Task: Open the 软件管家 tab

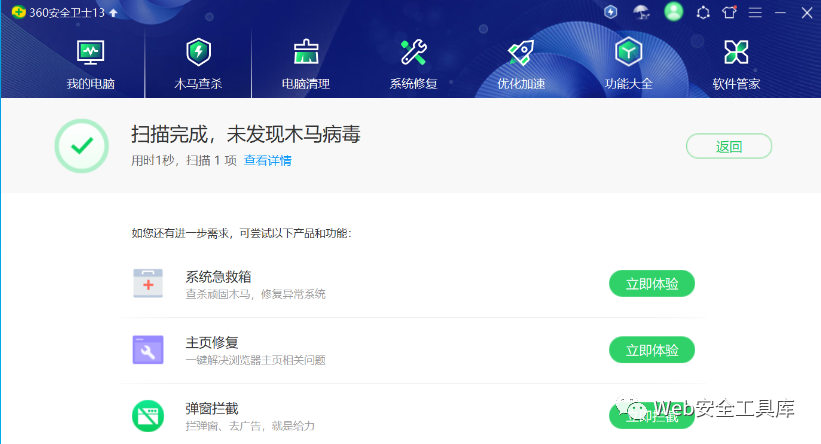Action: tap(736, 64)
